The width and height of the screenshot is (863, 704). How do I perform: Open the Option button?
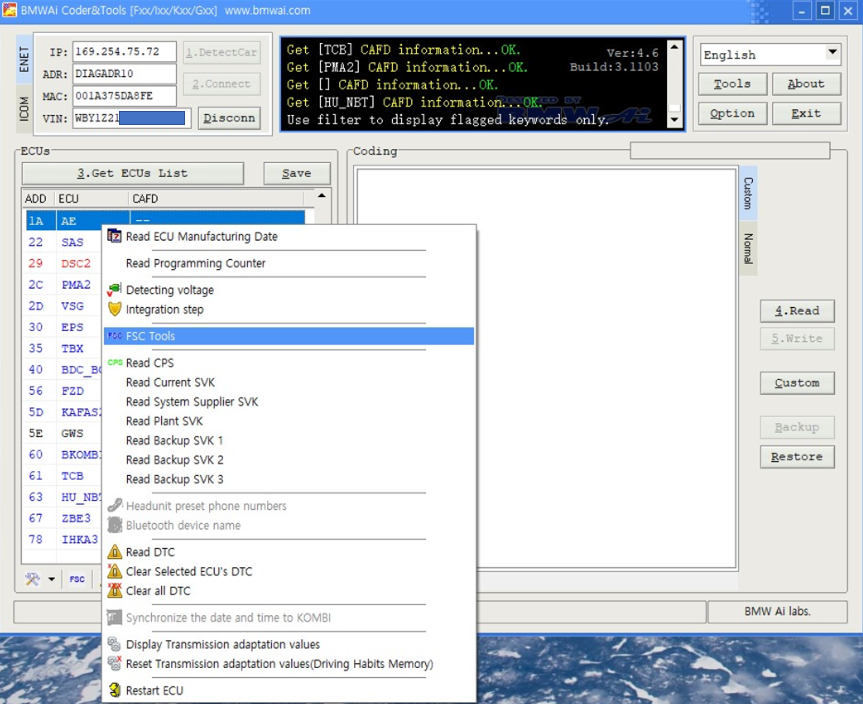tap(733, 113)
